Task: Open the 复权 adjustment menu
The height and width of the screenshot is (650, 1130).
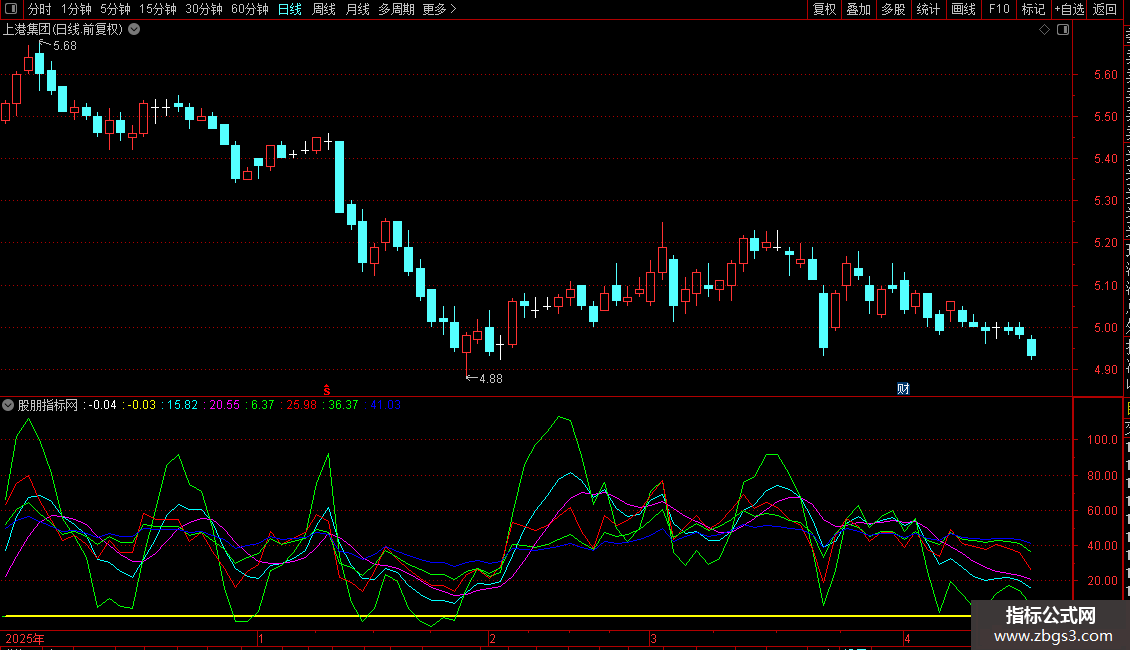Action: point(824,9)
